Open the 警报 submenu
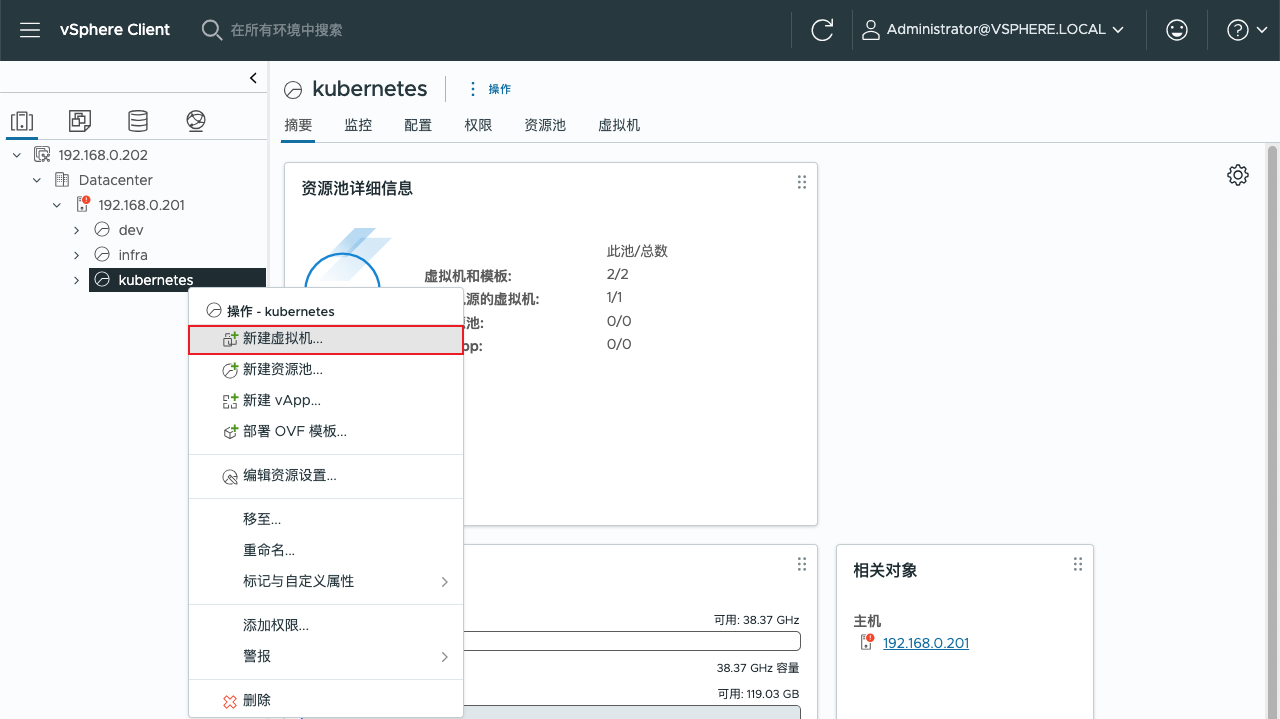Viewport: 1280px width, 719px height. pos(326,657)
